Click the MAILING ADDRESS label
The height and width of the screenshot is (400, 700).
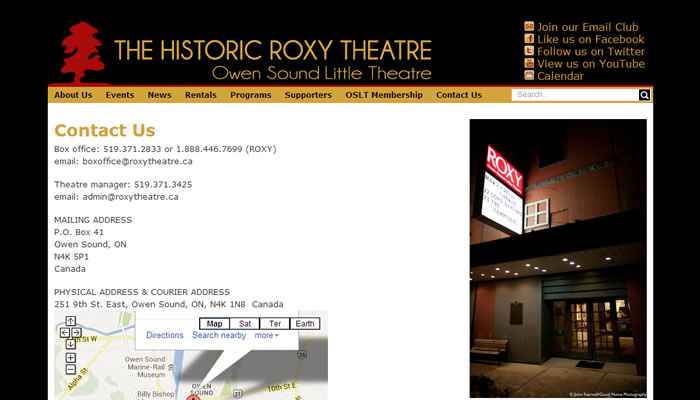tap(93, 220)
